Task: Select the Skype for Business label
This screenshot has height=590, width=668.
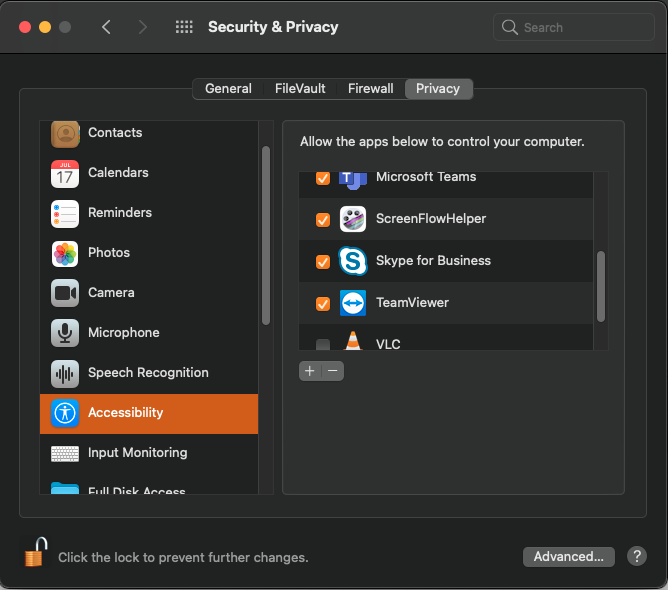Action: click(x=433, y=261)
